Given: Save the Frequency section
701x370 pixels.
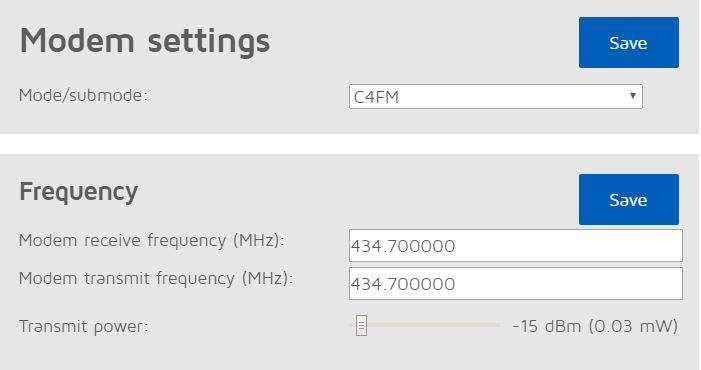Looking at the screenshot, I should pyautogui.click(x=629, y=200).
